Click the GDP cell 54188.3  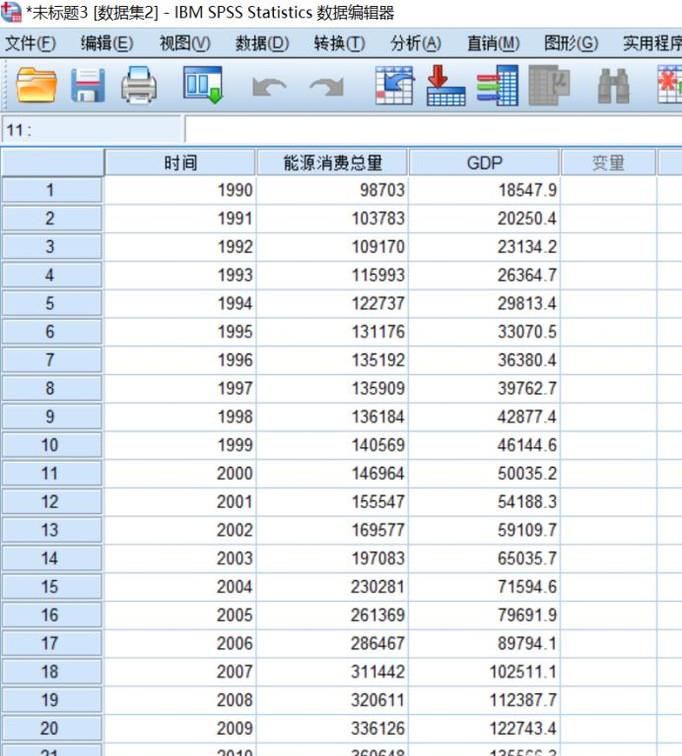(x=484, y=501)
